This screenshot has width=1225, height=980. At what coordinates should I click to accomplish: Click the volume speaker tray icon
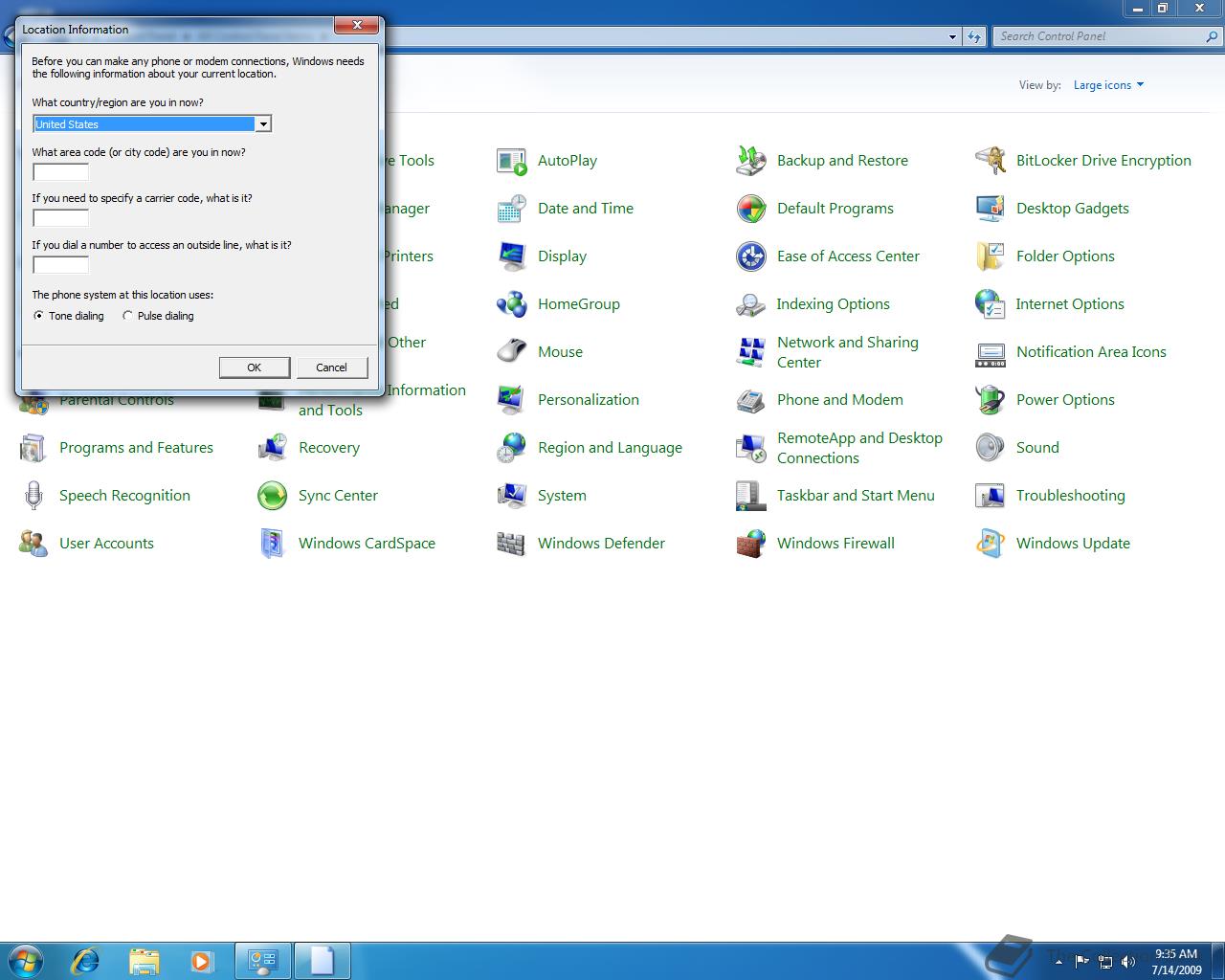(x=1127, y=961)
